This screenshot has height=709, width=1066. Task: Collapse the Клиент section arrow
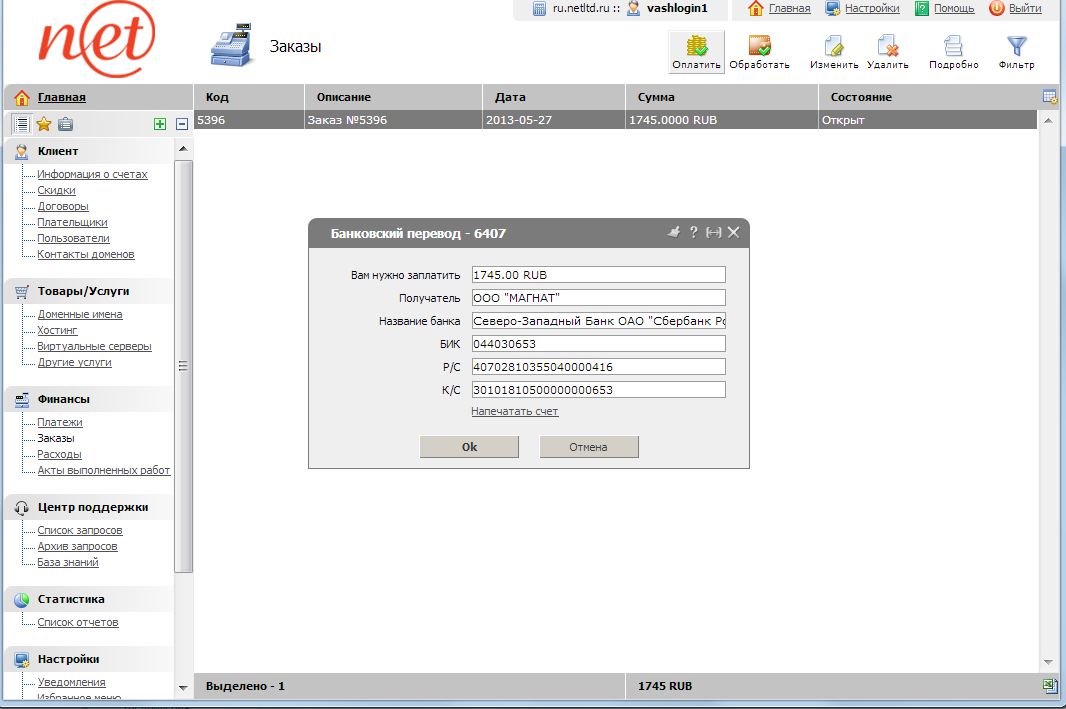click(x=182, y=149)
